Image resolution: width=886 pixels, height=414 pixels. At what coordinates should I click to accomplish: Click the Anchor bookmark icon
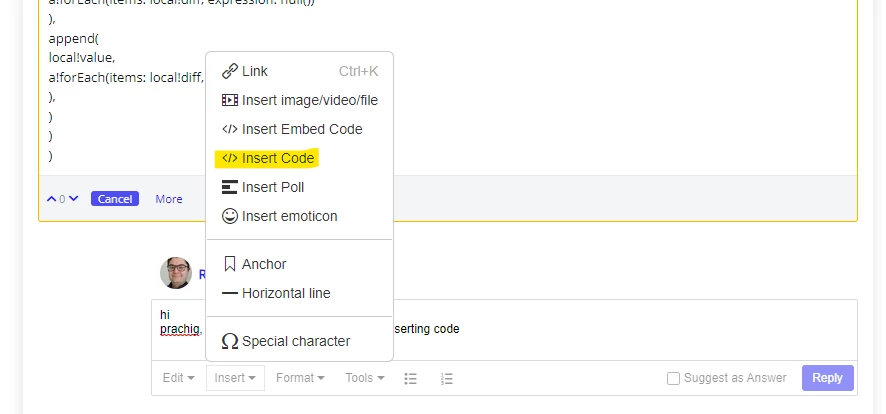coord(229,264)
